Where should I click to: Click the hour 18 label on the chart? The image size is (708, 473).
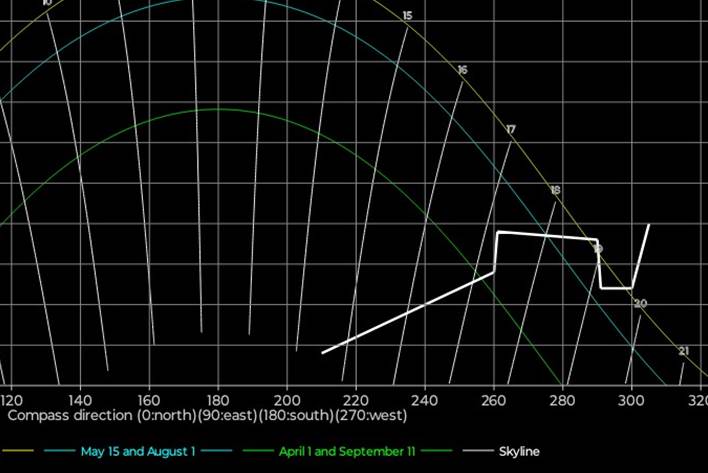point(555,190)
